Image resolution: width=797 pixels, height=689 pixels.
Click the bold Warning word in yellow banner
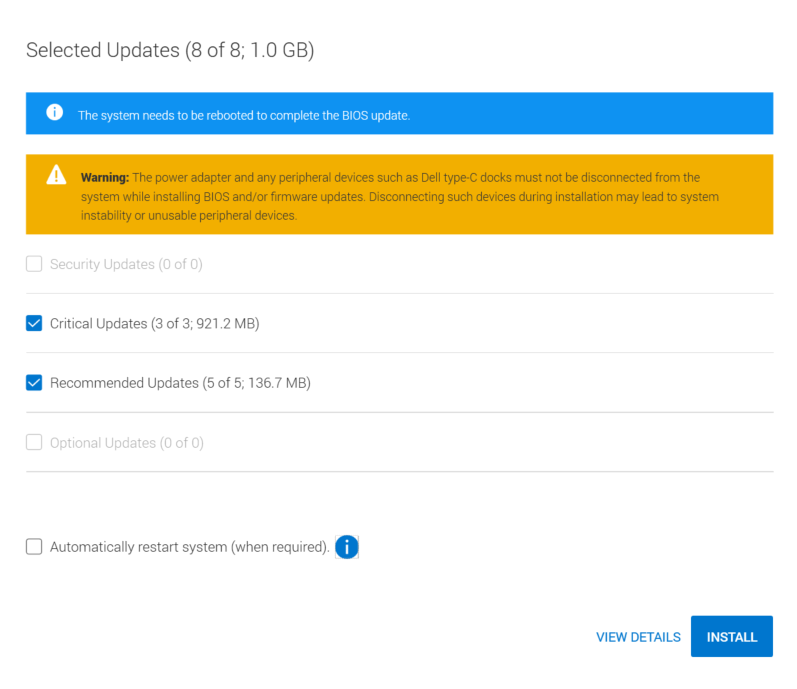tap(105, 177)
